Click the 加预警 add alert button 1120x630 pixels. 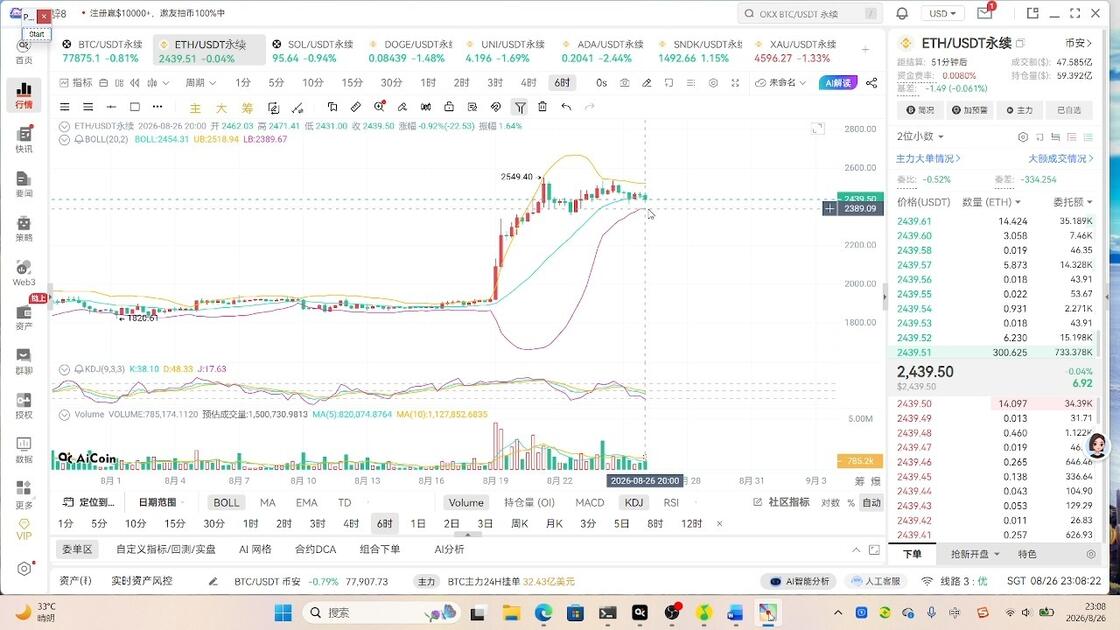tap(970, 110)
